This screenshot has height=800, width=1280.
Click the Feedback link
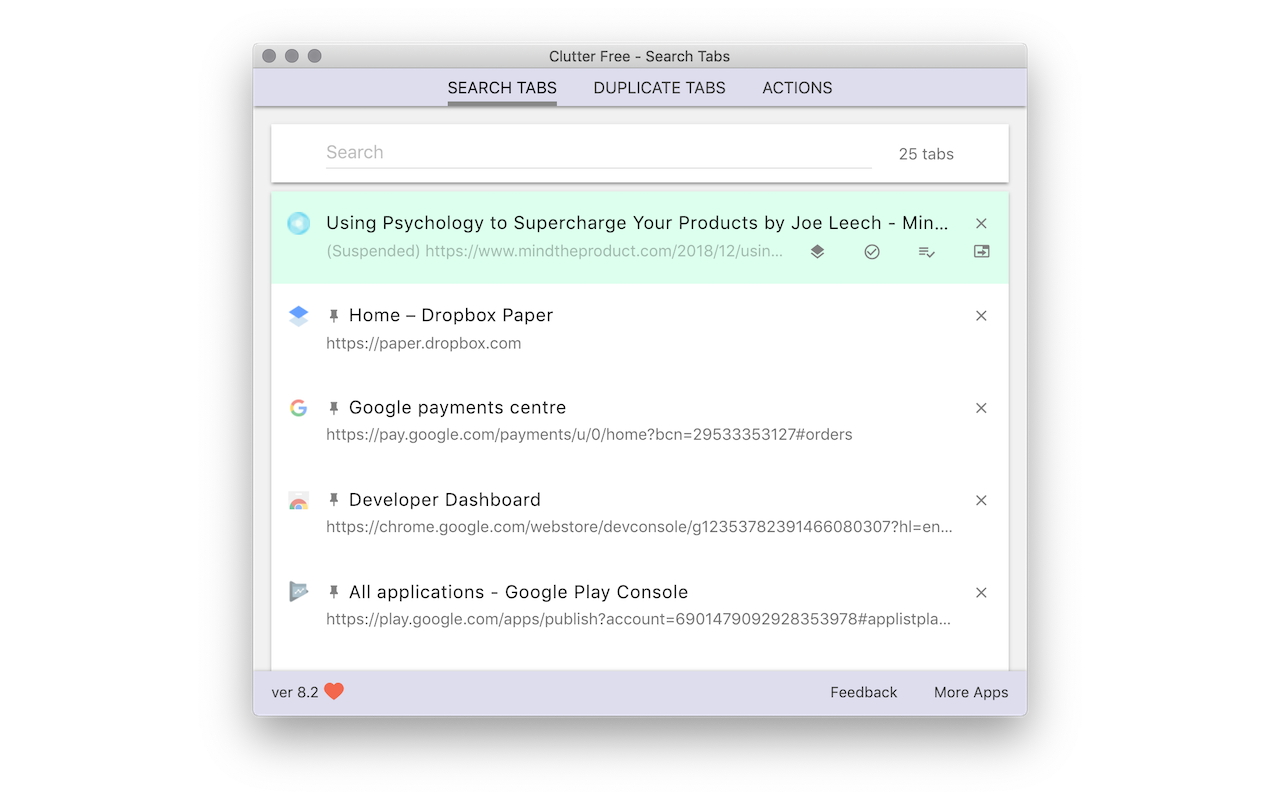click(863, 691)
